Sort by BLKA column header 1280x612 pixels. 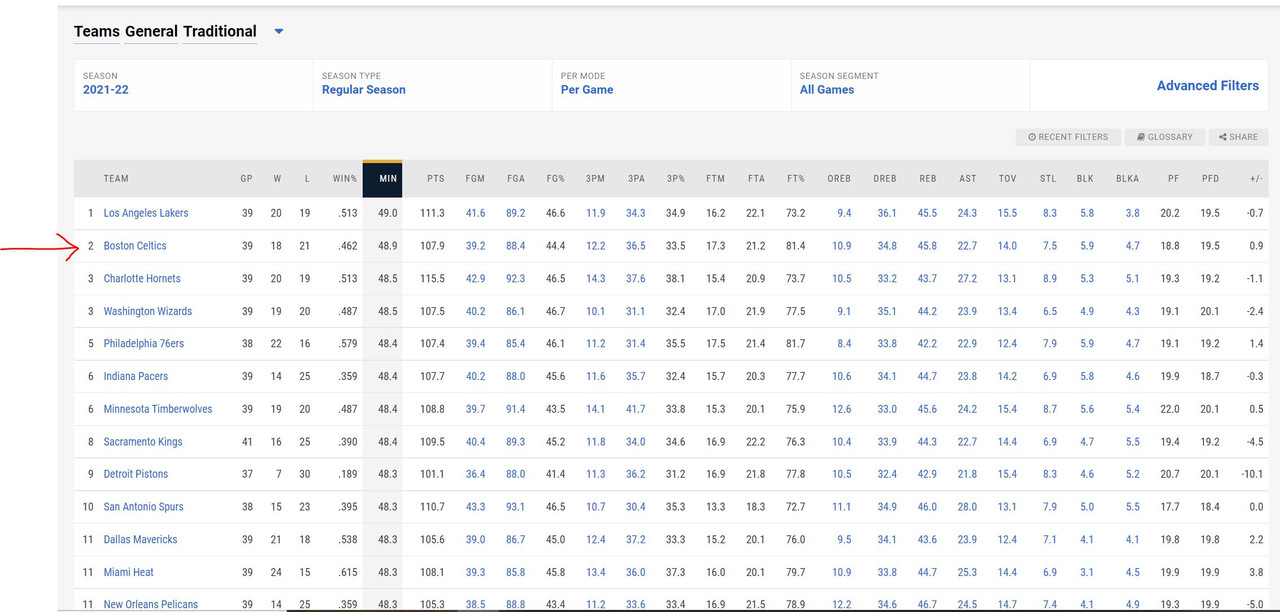(x=1128, y=179)
